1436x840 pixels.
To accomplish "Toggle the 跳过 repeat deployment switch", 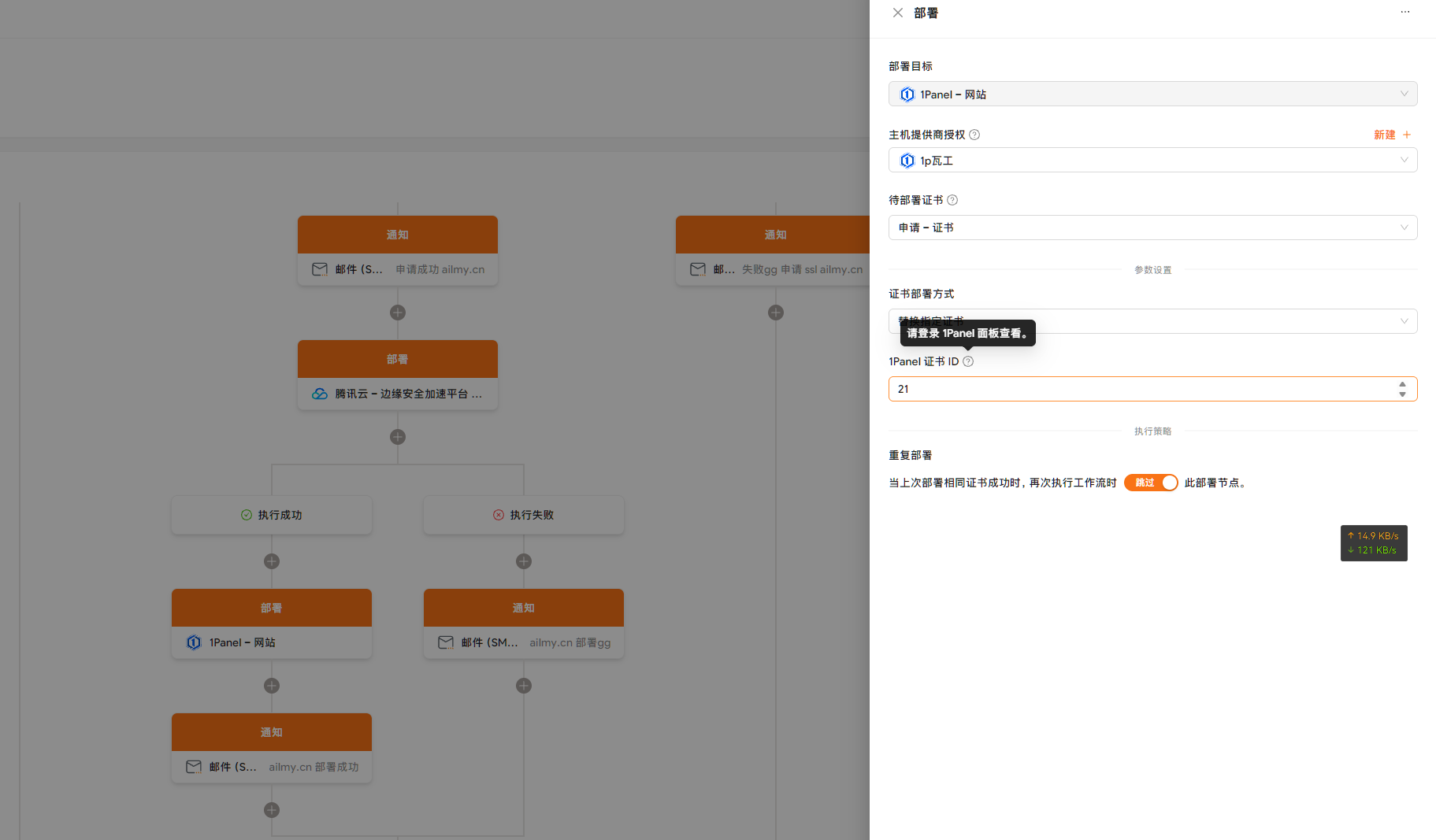I will (1150, 483).
